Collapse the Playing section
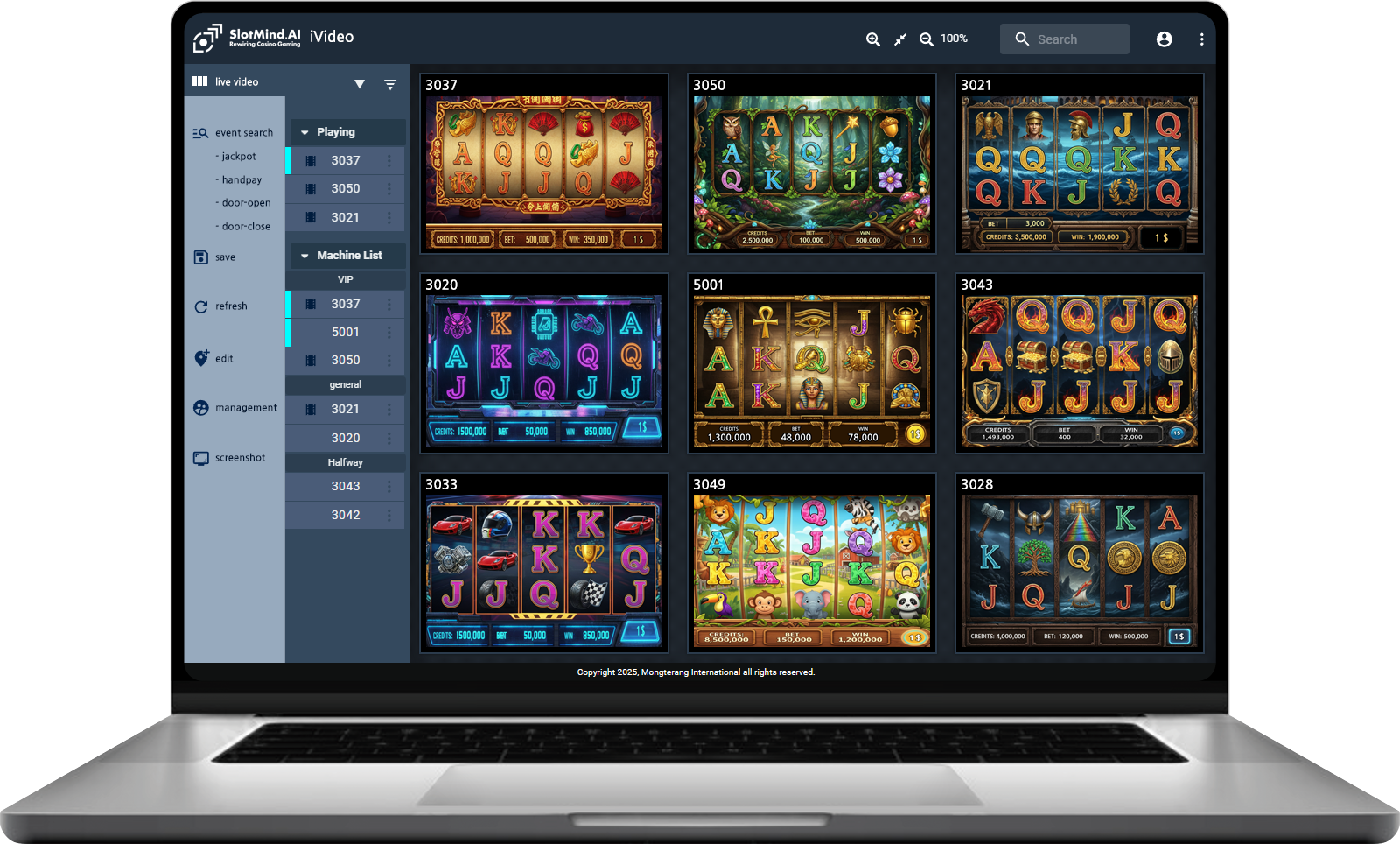1400x844 pixels. [x=304, y=132]
